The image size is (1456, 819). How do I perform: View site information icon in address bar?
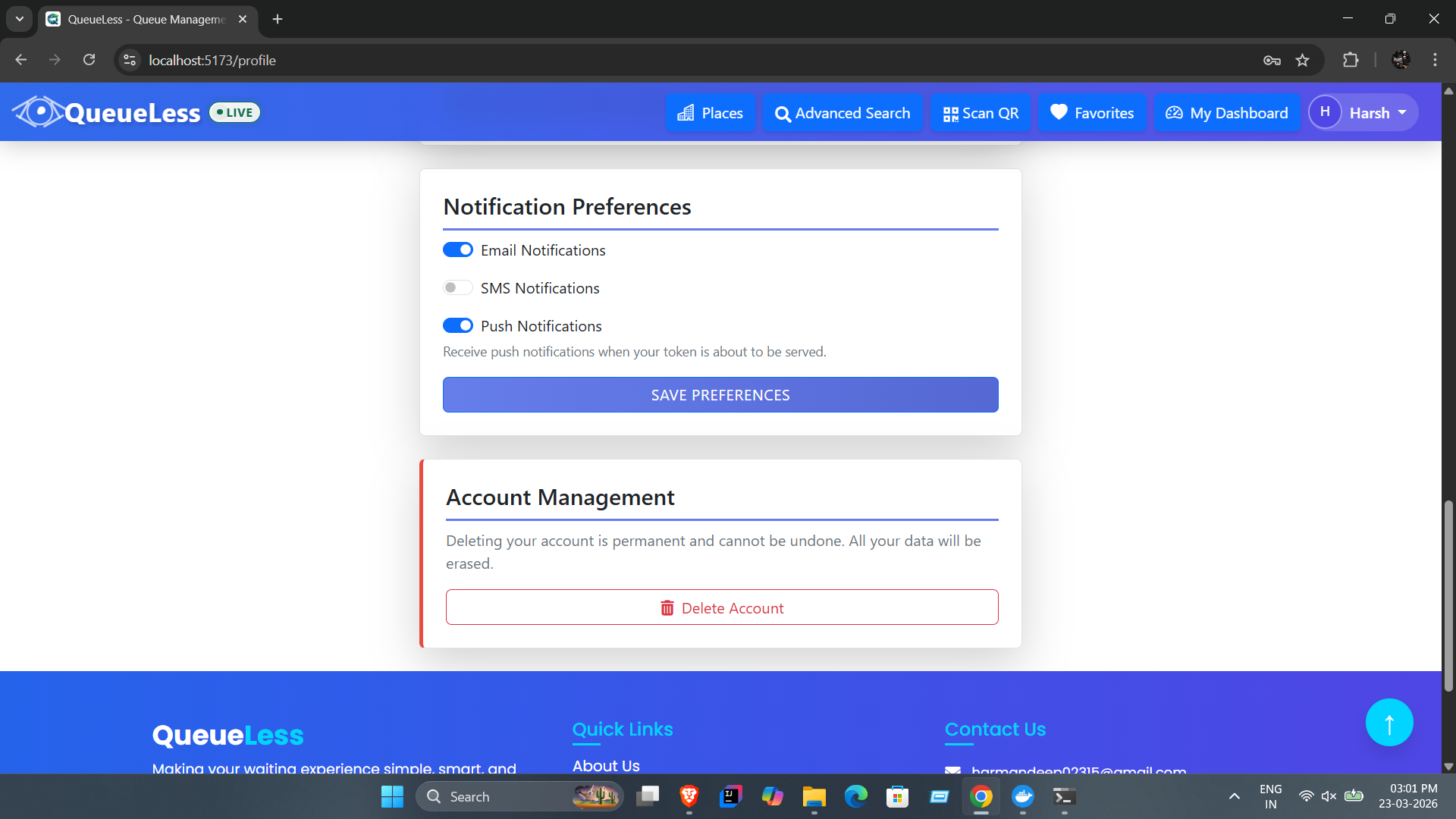click(130, 60)
